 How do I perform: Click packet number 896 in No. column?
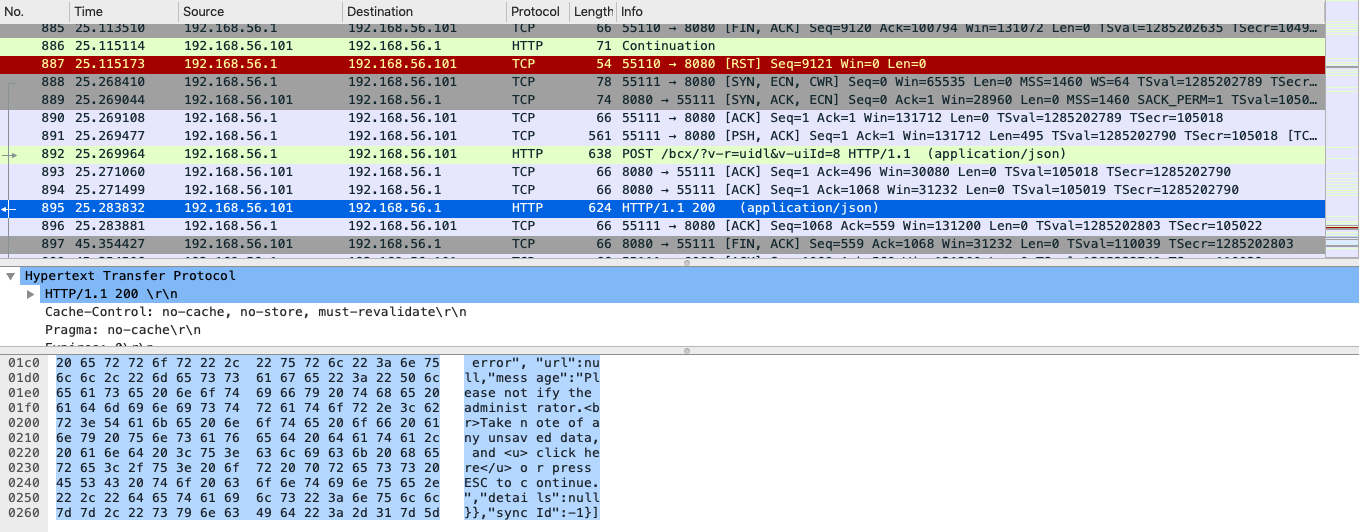(53, 226)
